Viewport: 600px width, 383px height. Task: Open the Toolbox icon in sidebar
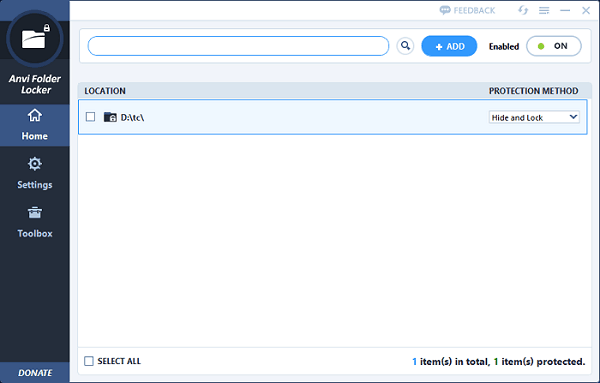[35, 212]
